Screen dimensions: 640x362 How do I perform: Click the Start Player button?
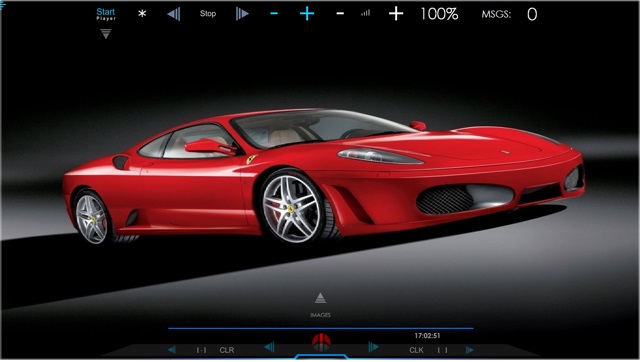(106, 14)
